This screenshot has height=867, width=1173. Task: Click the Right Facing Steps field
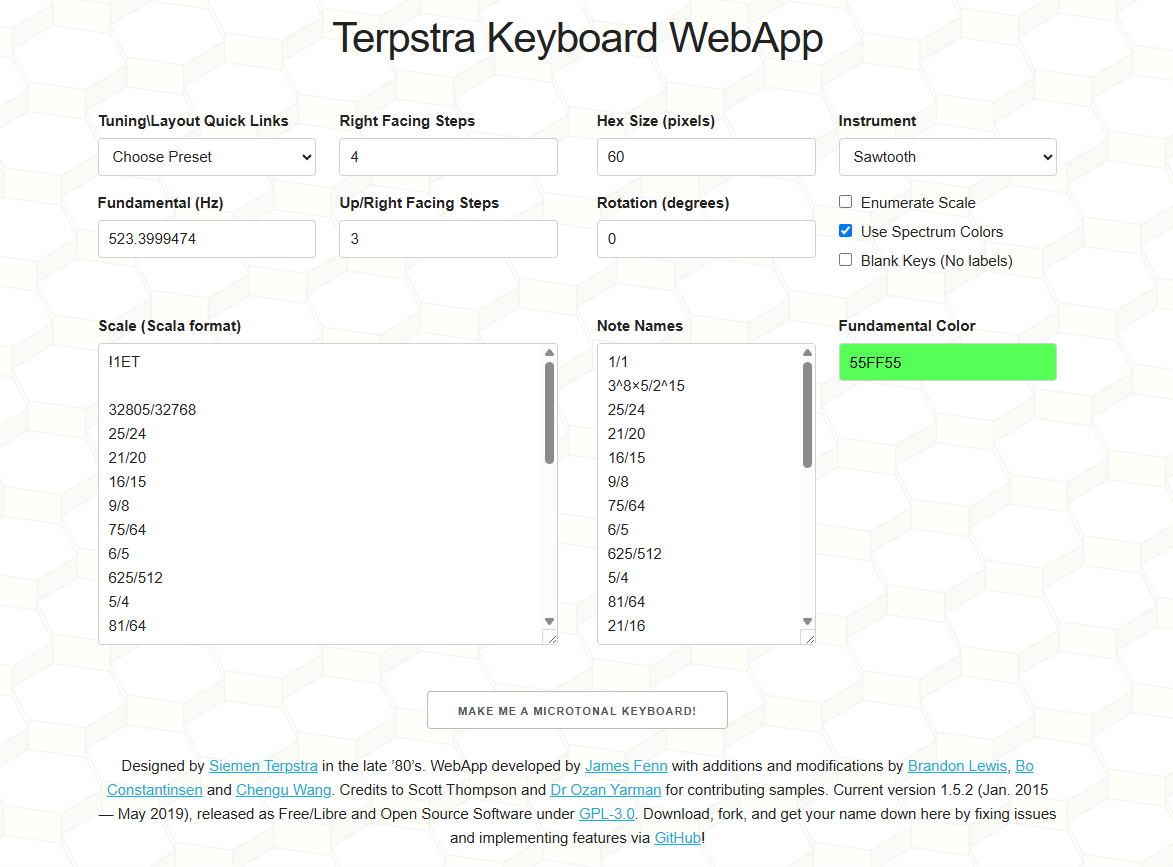pyautogui.click(x=448, y=157)
